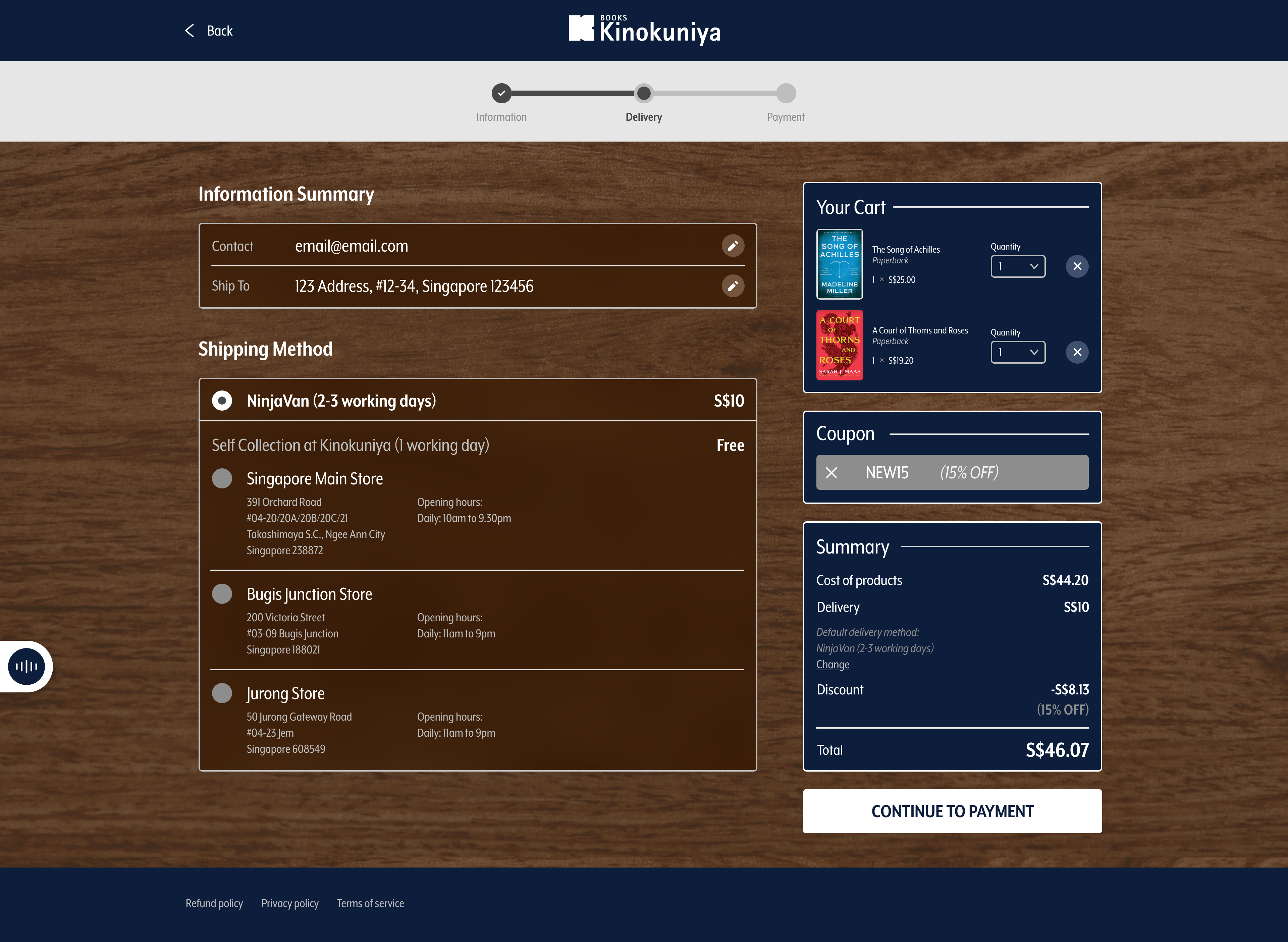Open quantity dropdown for The Song of Achilles

coord(1018,266)
